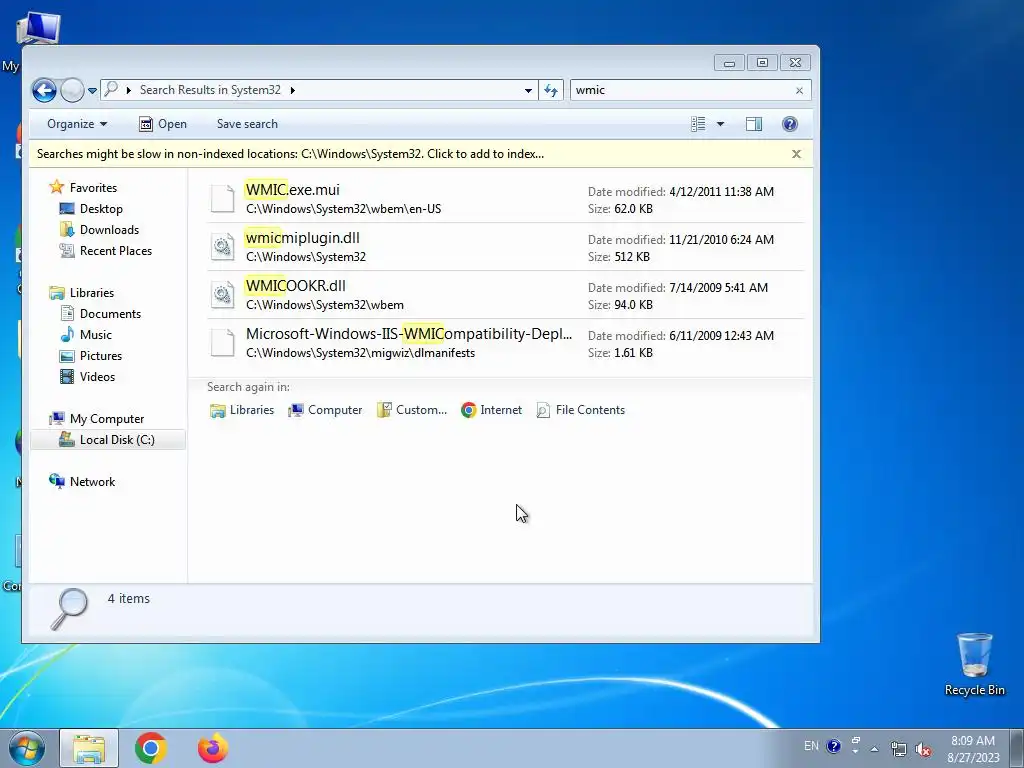Viewport: 1024px width, 768px height.
Task: Click the WMICOOKR.dll file name
Action: pyautogui.click(x=296, y=286)
